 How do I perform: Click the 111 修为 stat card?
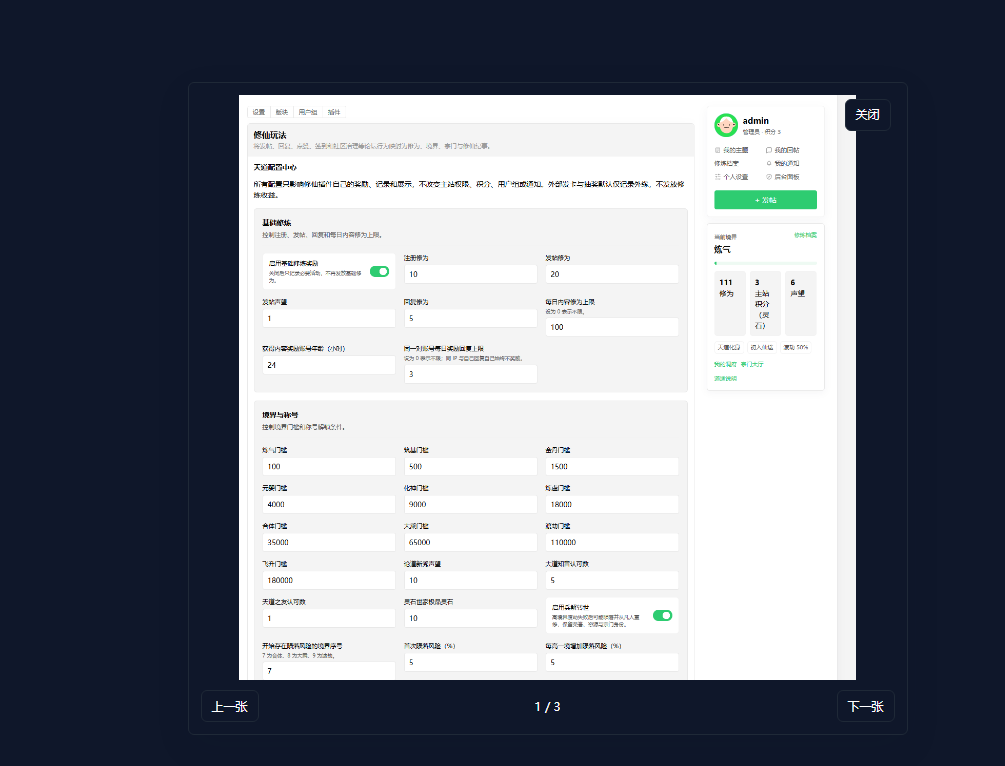point(730,303)
